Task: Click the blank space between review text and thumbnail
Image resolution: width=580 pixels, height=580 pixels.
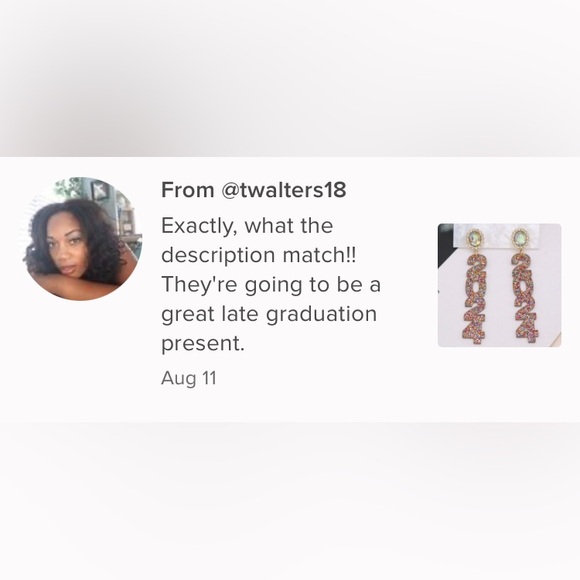Action: tap(409, 285)
